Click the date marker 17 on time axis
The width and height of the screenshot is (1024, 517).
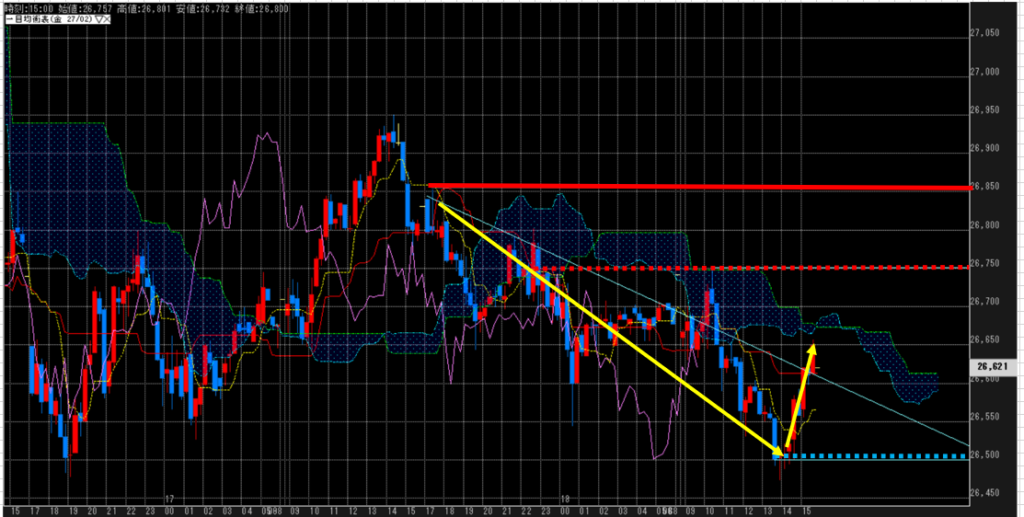pos(170,497)
